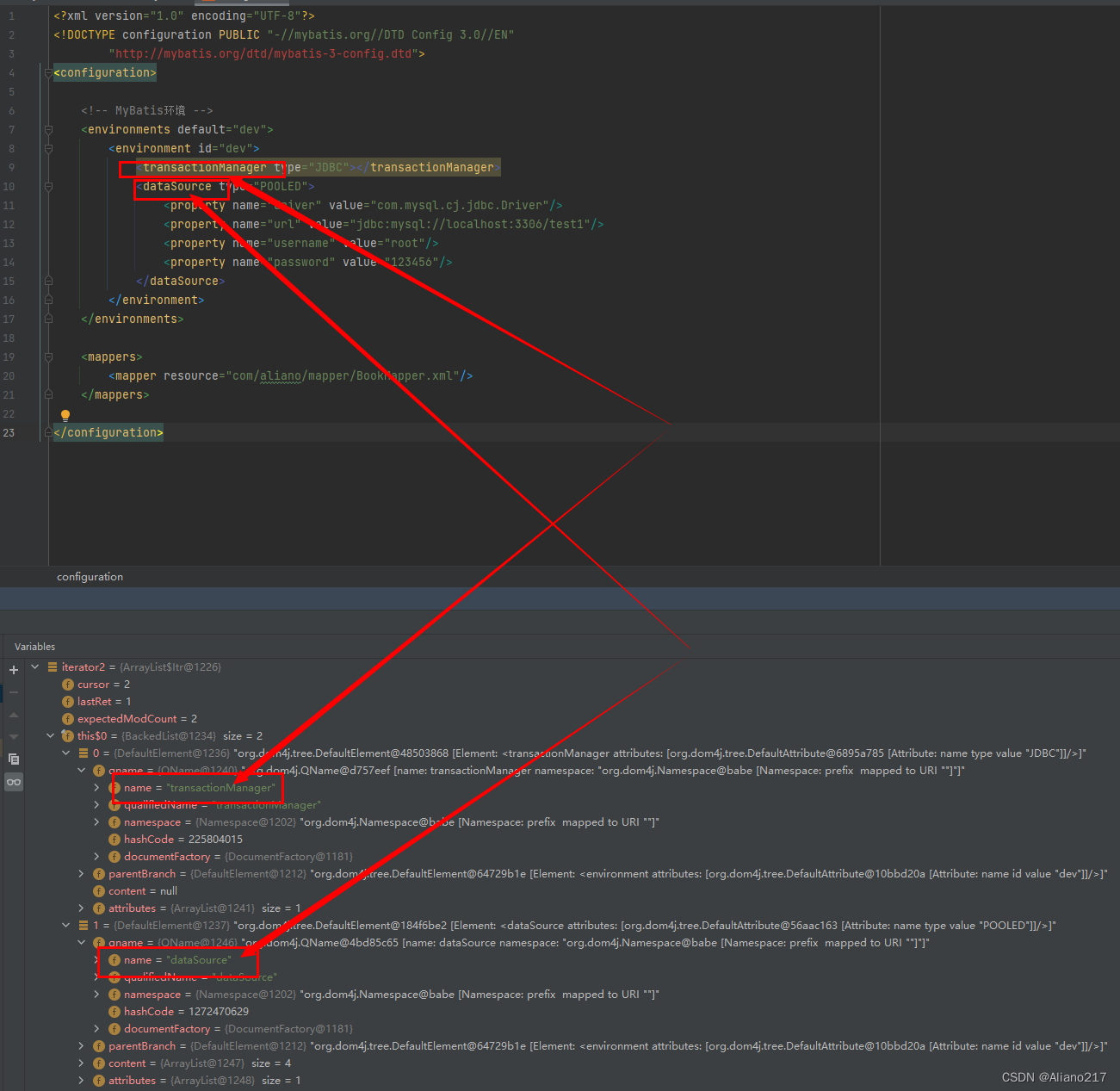Click the list icon of element 1
The width and height of the screenshot is (1120, 1091).
pos(84,926)
